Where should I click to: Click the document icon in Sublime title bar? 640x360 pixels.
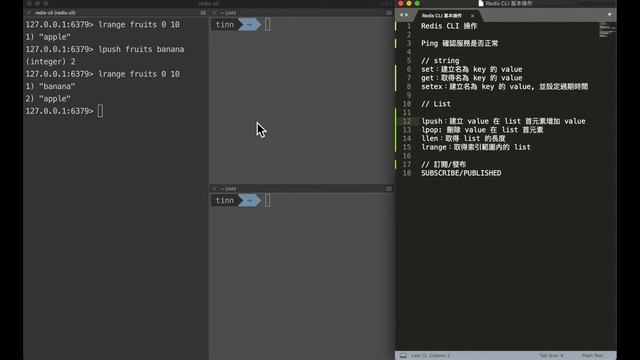481,3
